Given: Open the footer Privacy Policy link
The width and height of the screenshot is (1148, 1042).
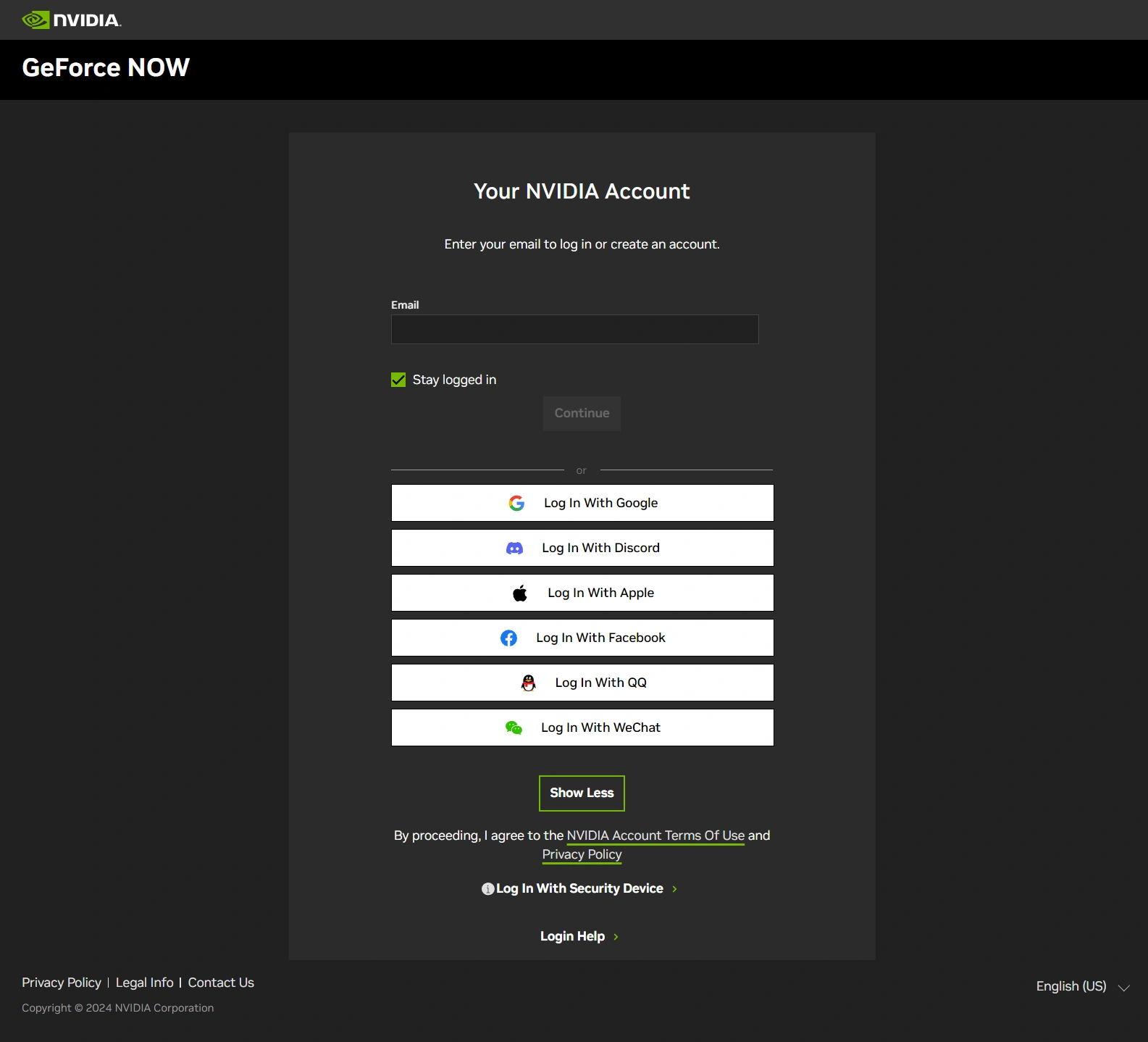Looking at the screenshot, I should (x=62, y=983).
